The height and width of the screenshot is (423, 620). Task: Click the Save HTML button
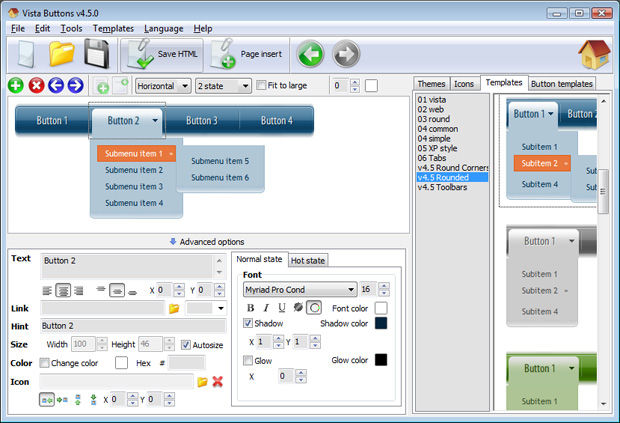pyautogui.click(x=164, y=54)
